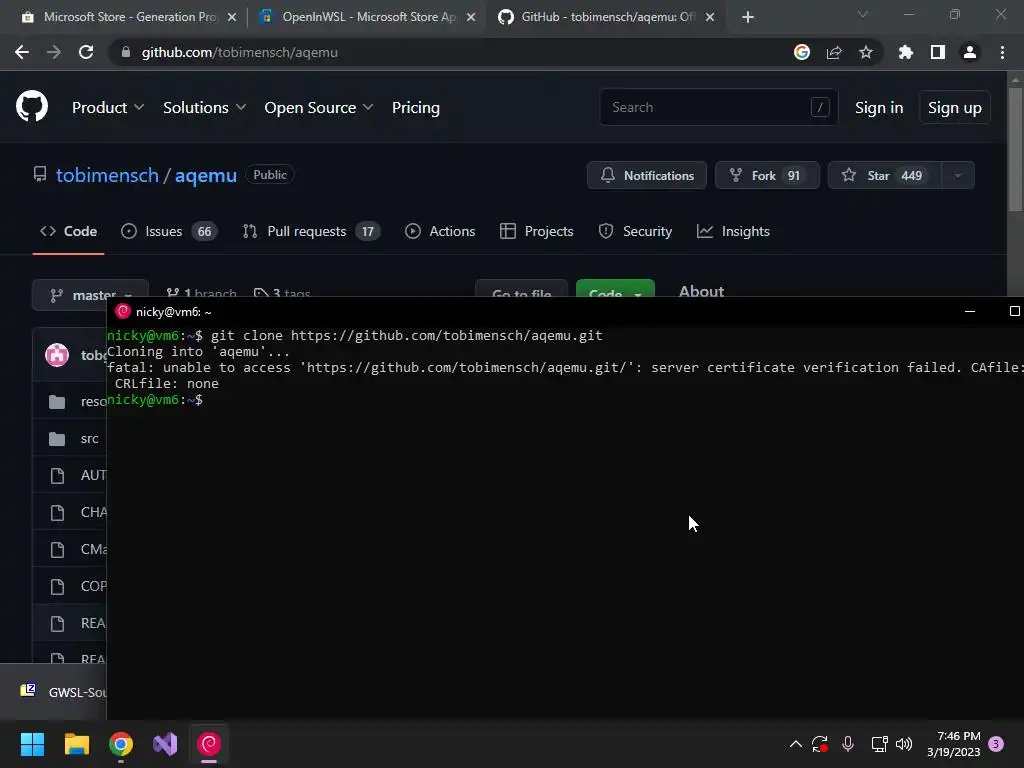
Task: Click the site padlock icon
Action: tap(126, 52)
